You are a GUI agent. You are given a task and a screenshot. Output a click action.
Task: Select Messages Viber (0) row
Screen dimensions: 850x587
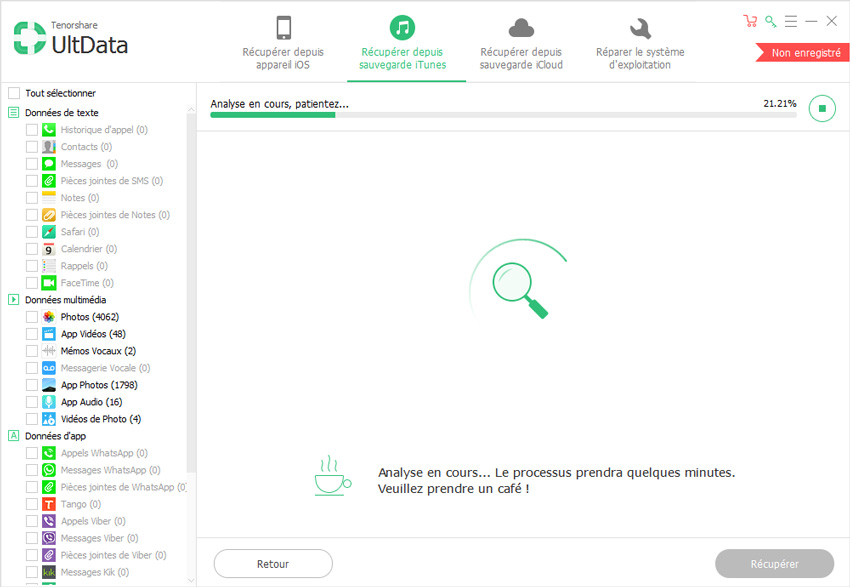82,538
